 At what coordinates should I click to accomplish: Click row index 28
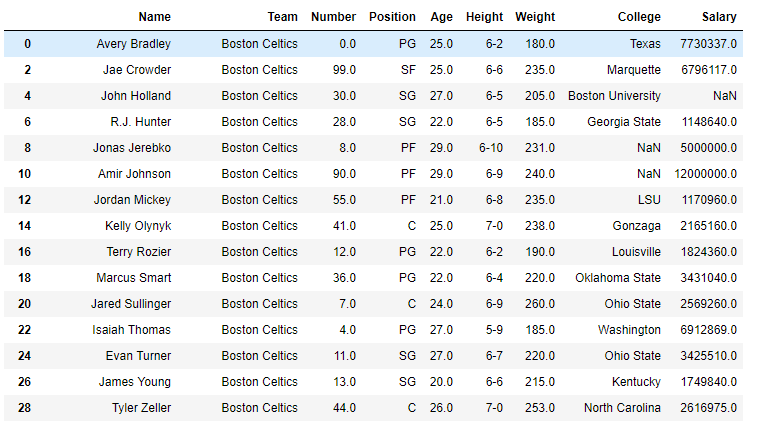(24, 408)
